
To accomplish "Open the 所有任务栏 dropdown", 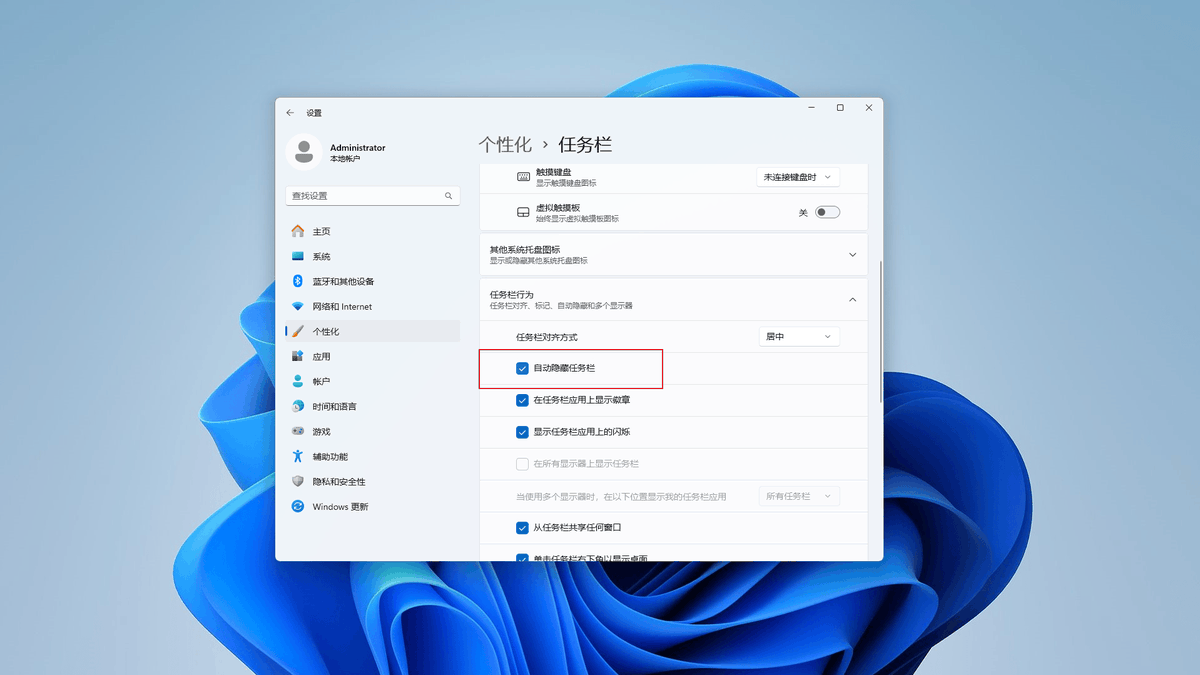I will [x=799, y=496].
